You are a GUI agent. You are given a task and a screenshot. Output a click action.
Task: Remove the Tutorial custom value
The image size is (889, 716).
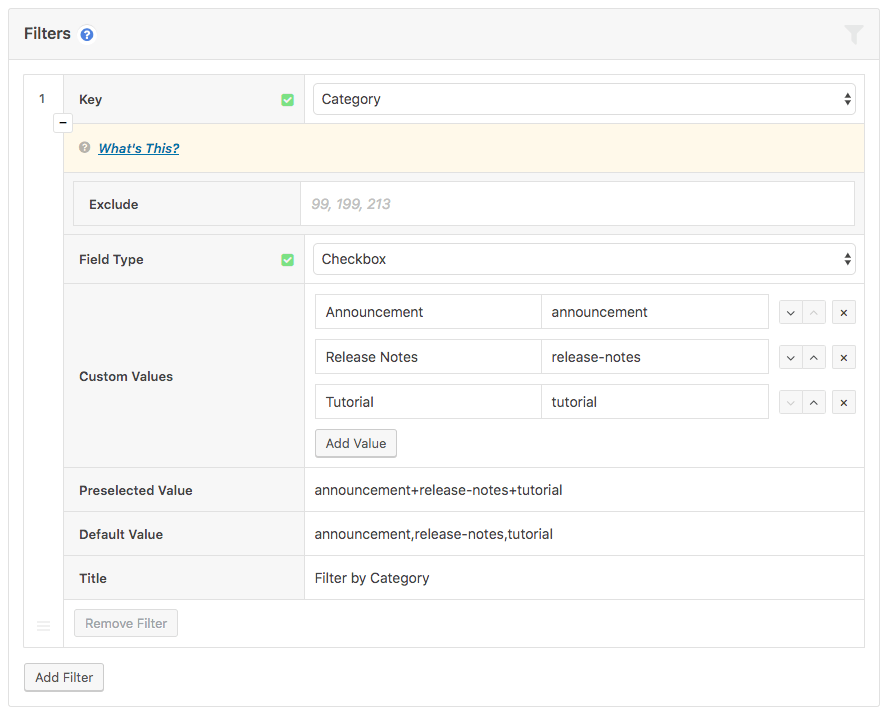(844, 403)
